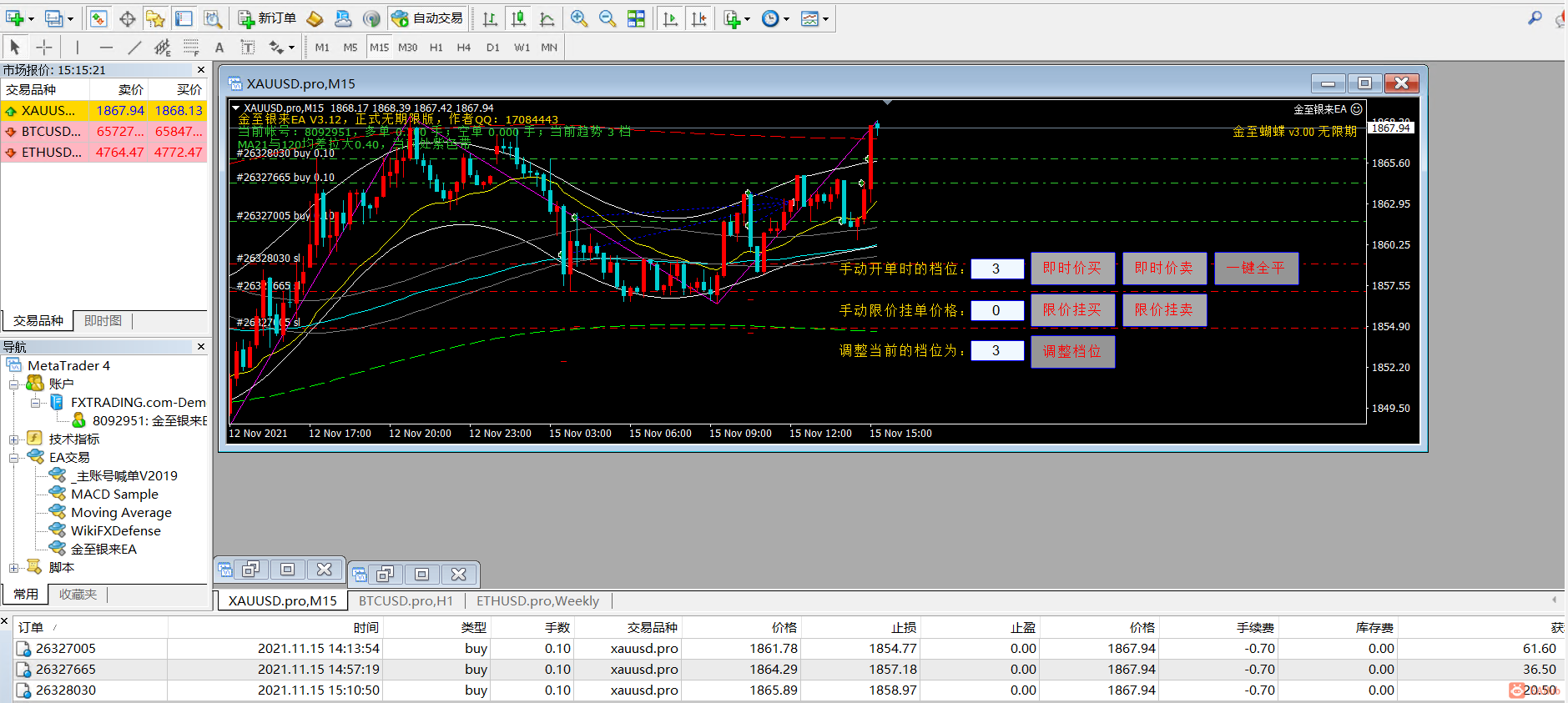Draw a horizontal line
Image resolution: width=1568 pixels, height=703 pixels.
(106, 48)
